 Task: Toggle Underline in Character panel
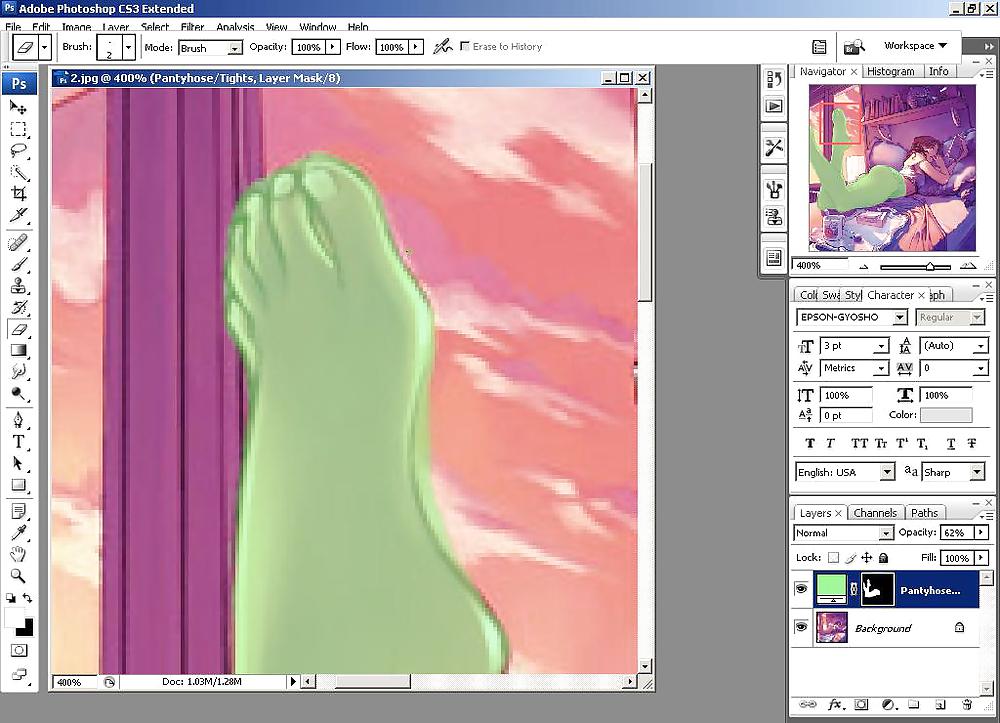(x=951, y=444)
